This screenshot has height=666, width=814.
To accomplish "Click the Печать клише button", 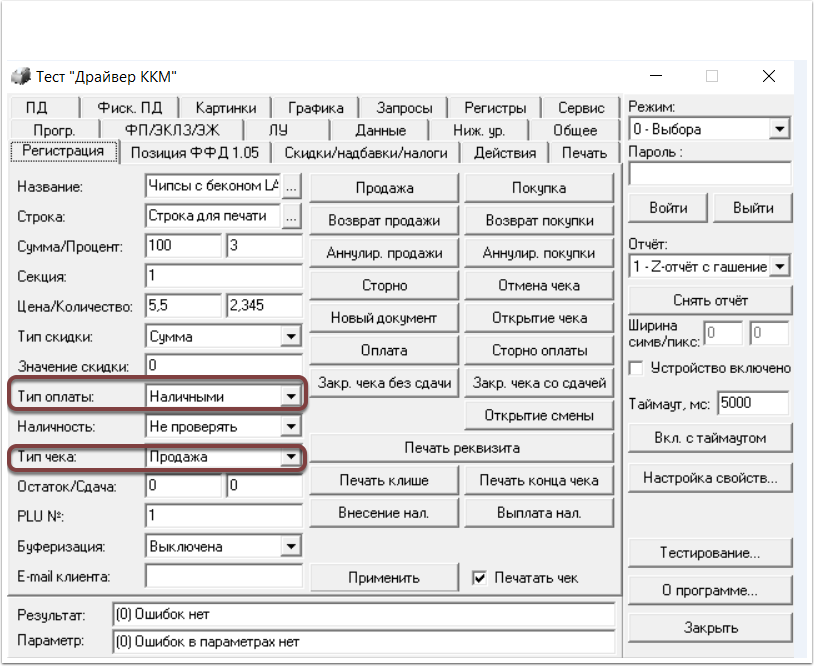I will [384, 480].
